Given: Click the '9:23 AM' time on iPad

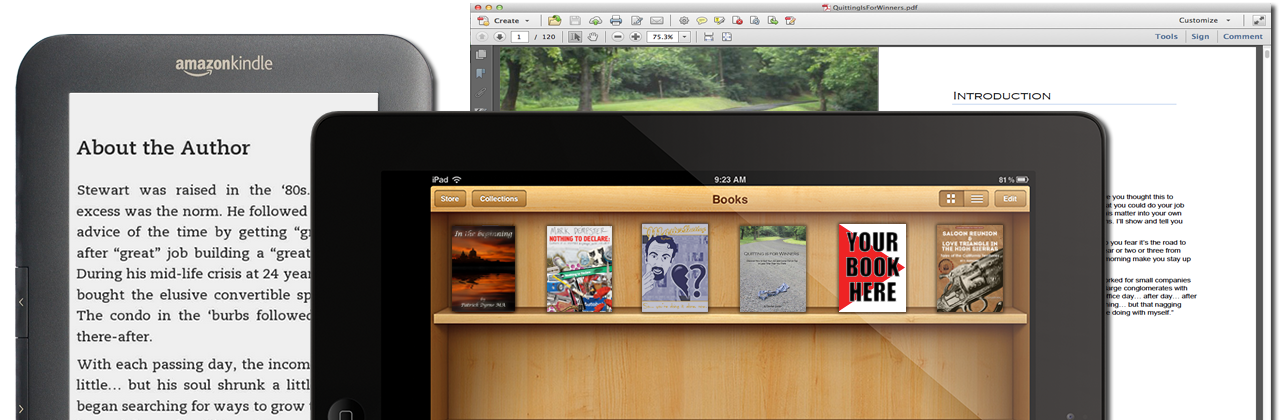Looking at the screenshot, I should [730, 180].
